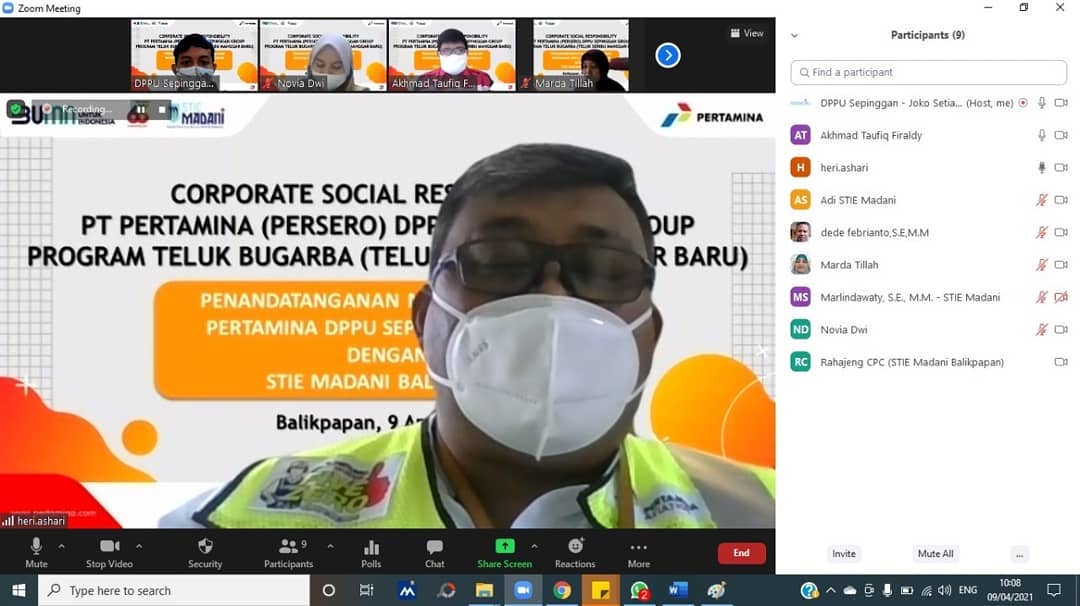Click the green Share Screen button
This screenshot has width=1080, height=606.
click(505, 553)
